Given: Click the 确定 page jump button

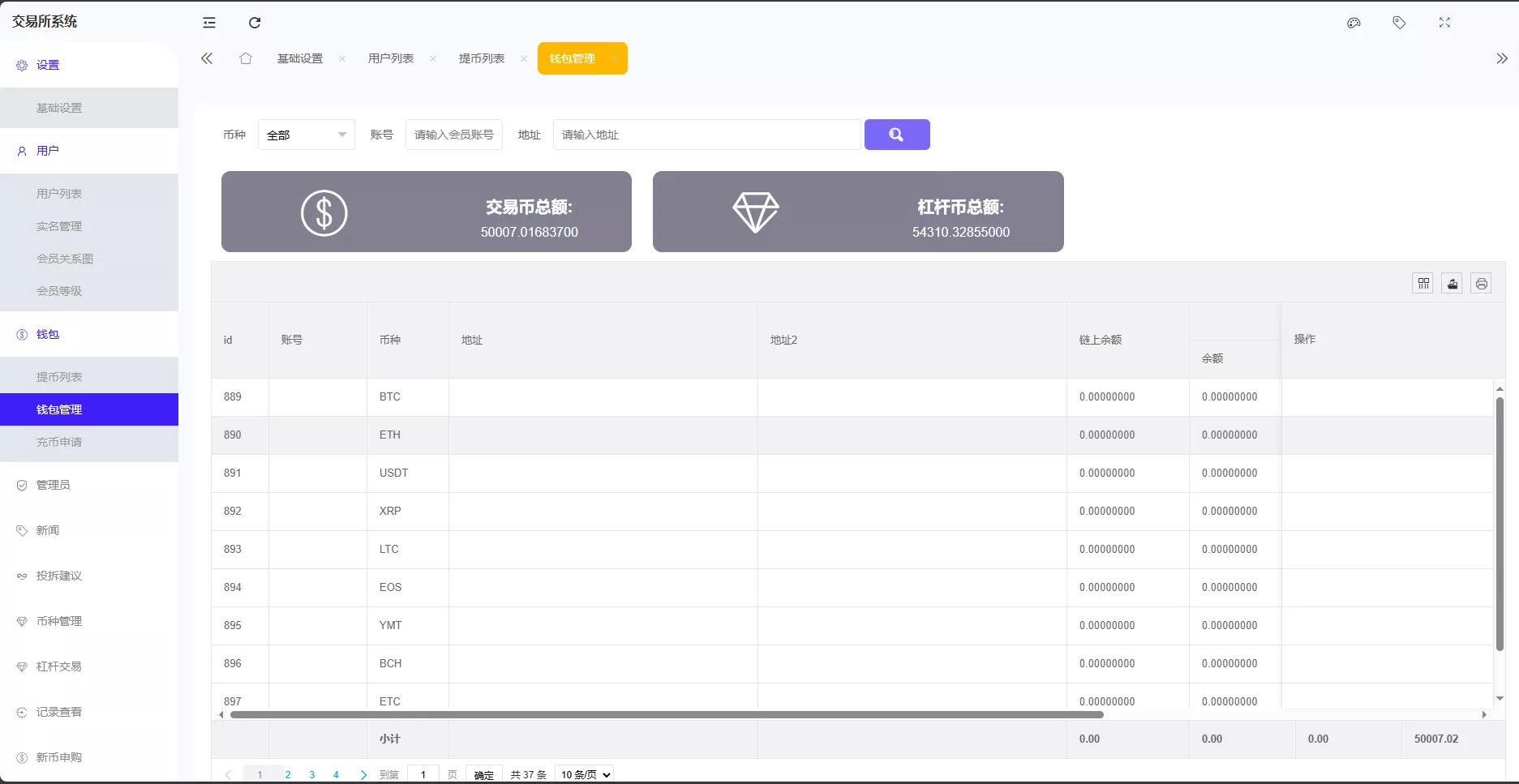Looking at the screenshot, I should click(484, 774).
